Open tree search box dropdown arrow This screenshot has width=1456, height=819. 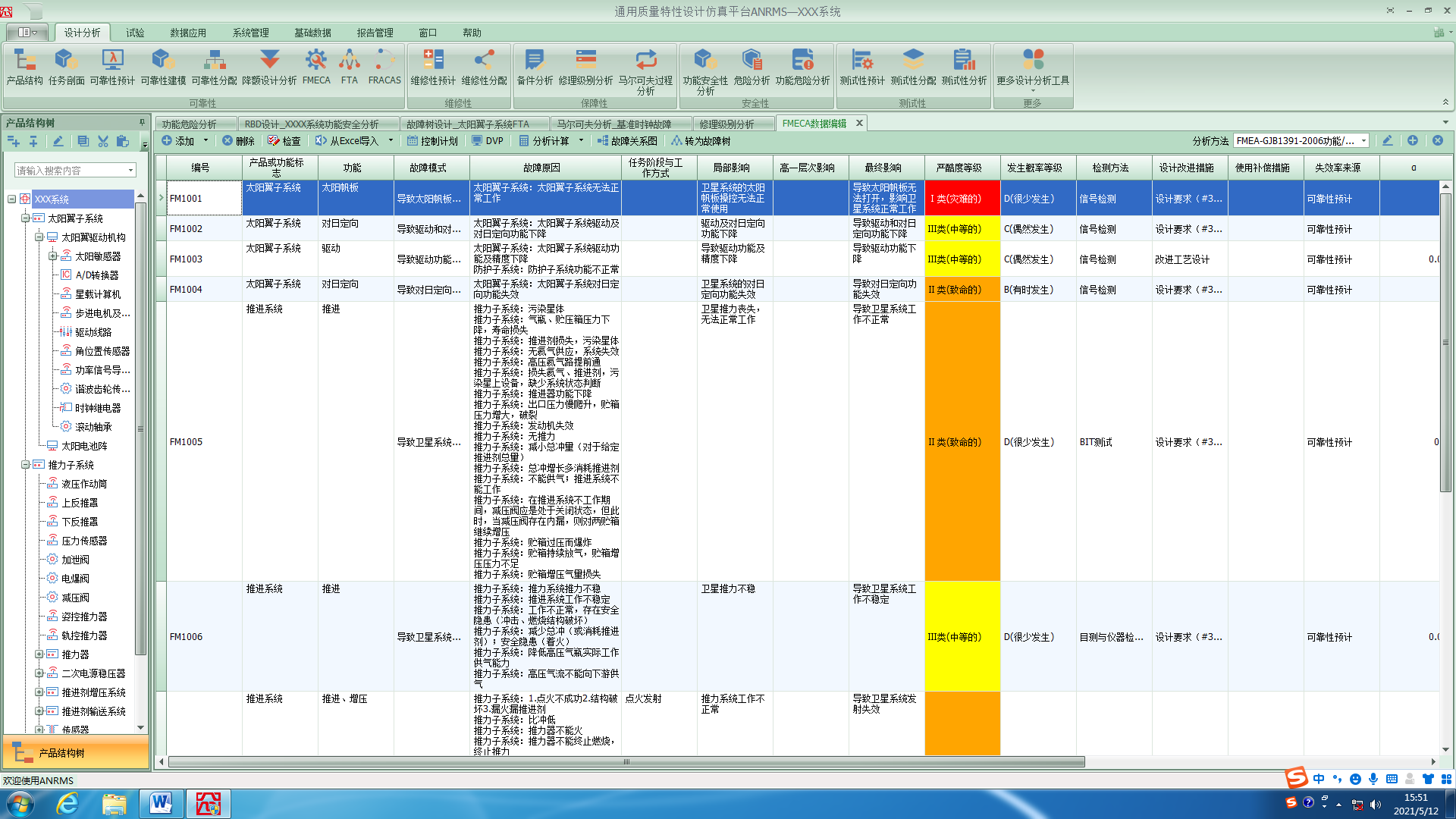[x=130, y=171]
